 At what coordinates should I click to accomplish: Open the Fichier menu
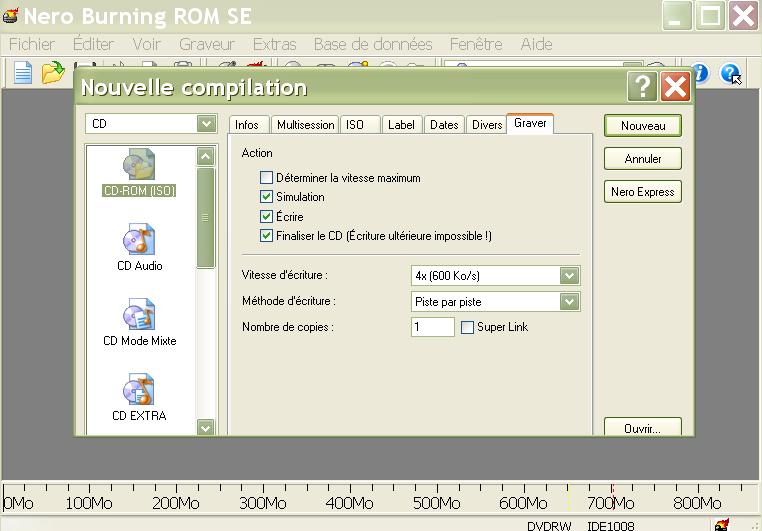[x=32, y=44]
